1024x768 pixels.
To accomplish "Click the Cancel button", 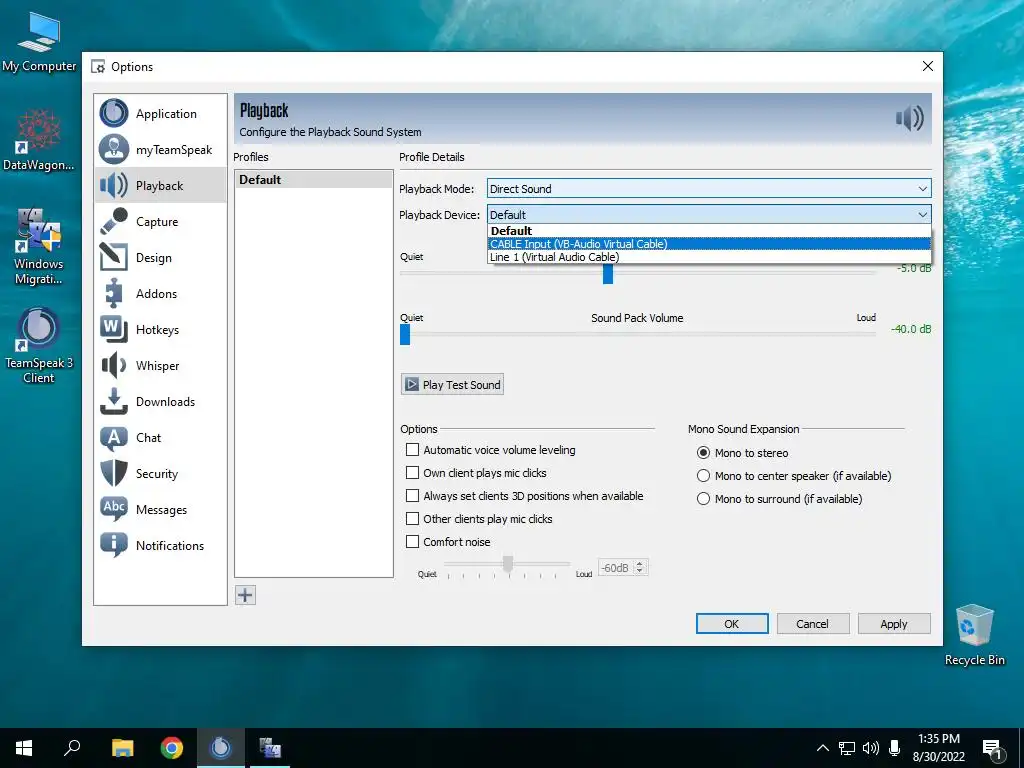I will coord(812,624).
